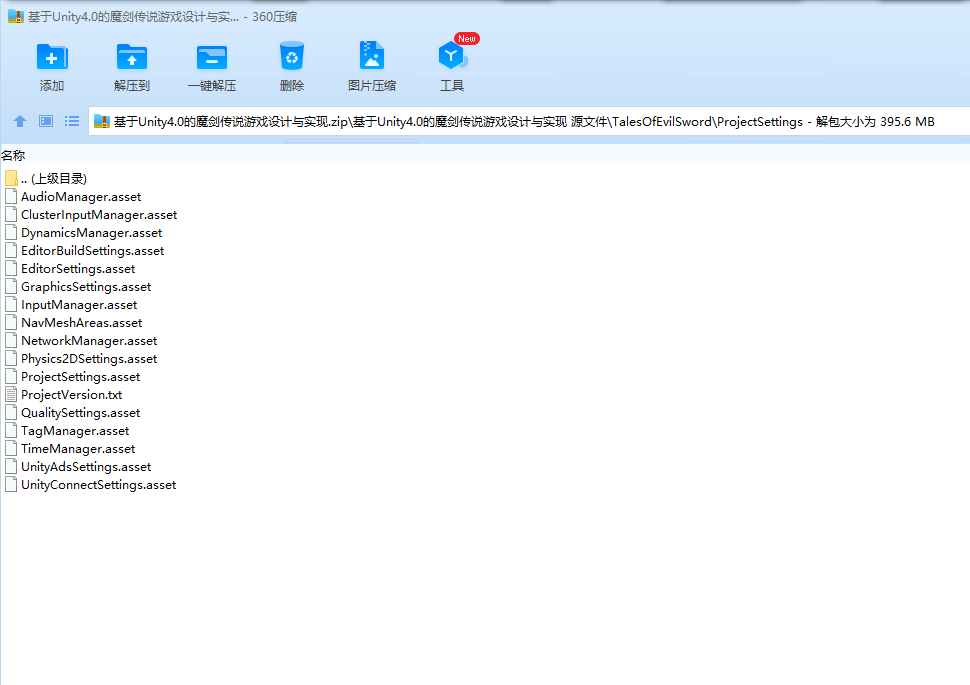Select EditorBuildSettings.asset file
970x685 pixels.
pos(93,251)
